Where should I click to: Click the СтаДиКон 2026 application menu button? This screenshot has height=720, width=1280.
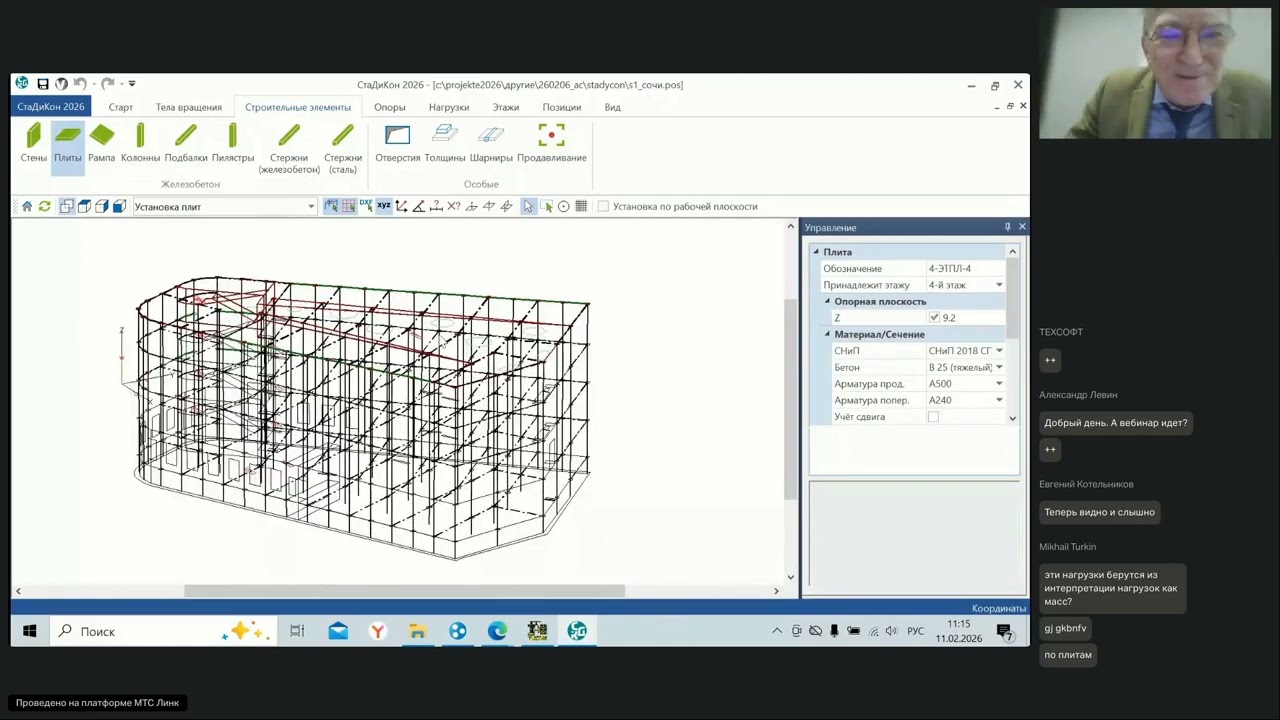(51, 107)
